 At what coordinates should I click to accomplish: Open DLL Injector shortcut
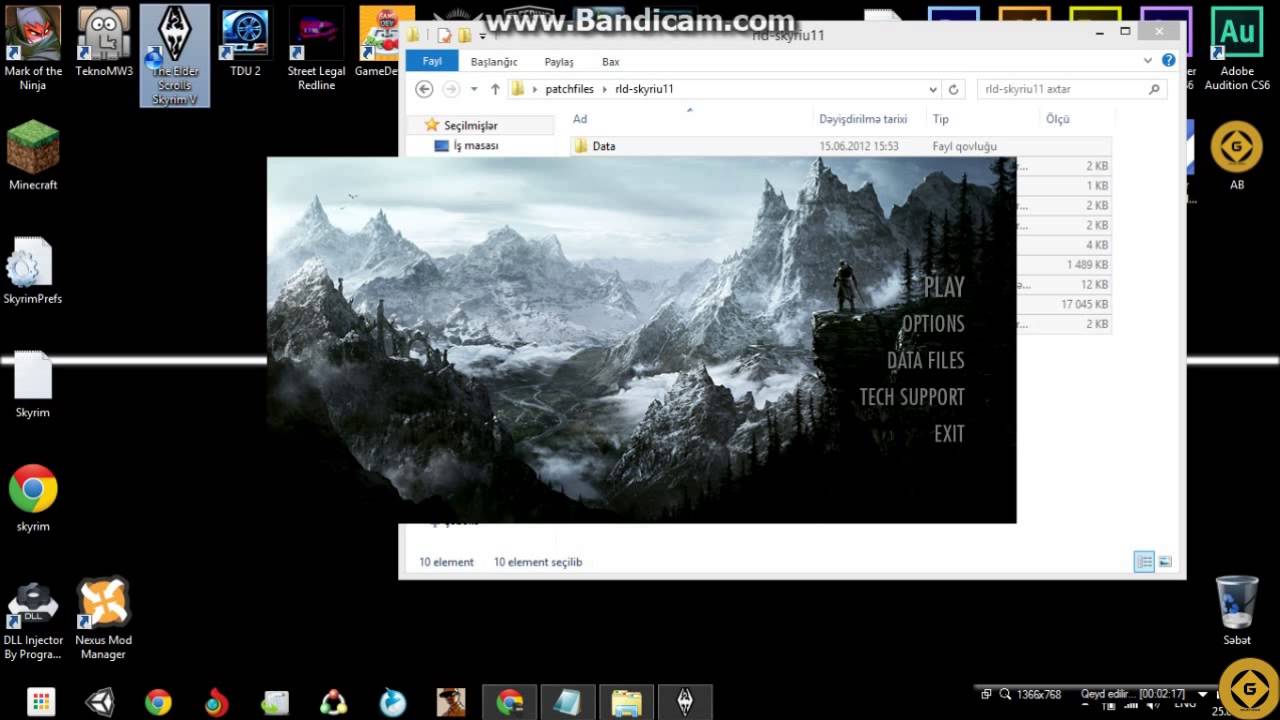click(x=33, y=620)
